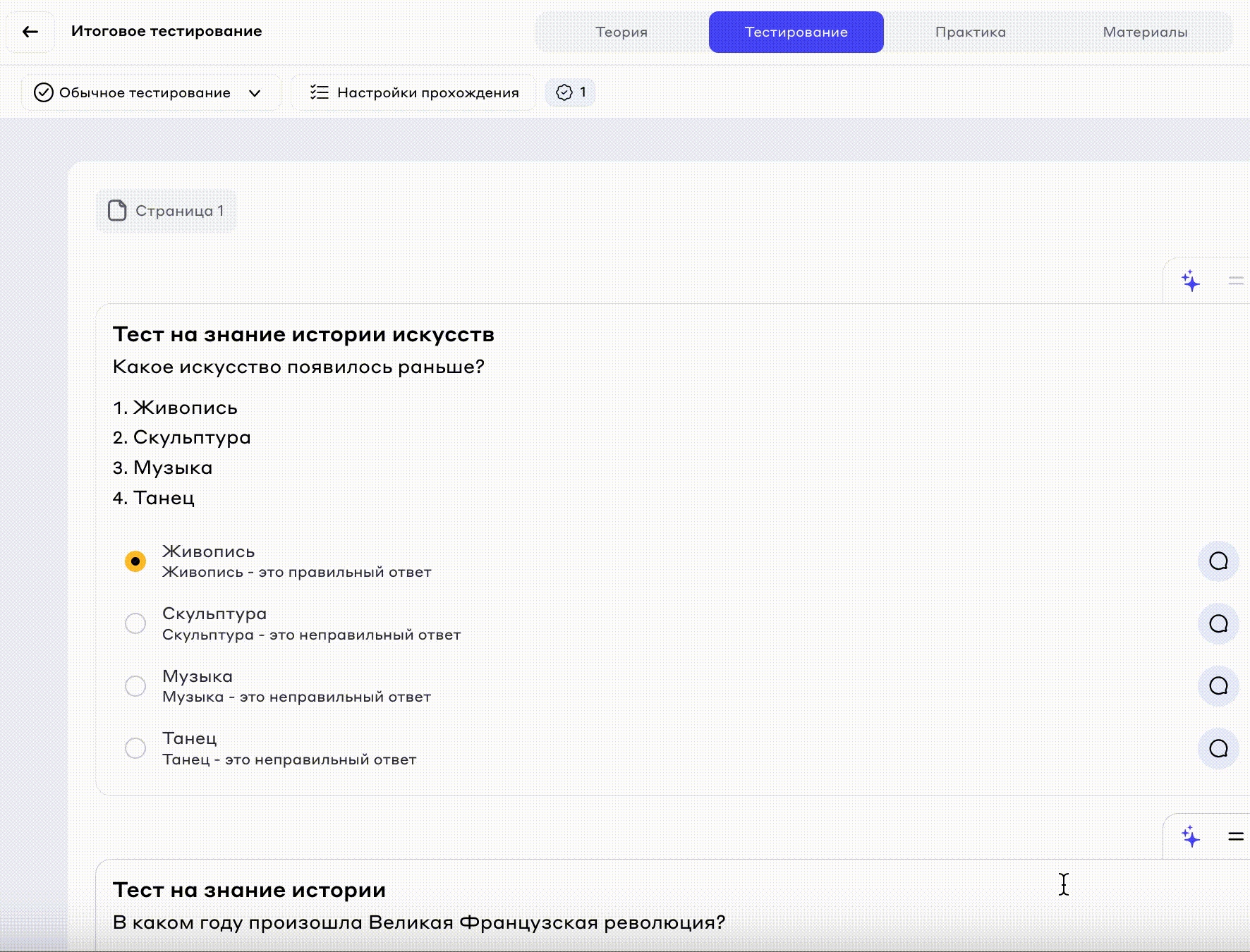The width and height of the screenshot is (1250, 952).
Task: Switch to the Теория tab
Action: click(x=621, y=32)
